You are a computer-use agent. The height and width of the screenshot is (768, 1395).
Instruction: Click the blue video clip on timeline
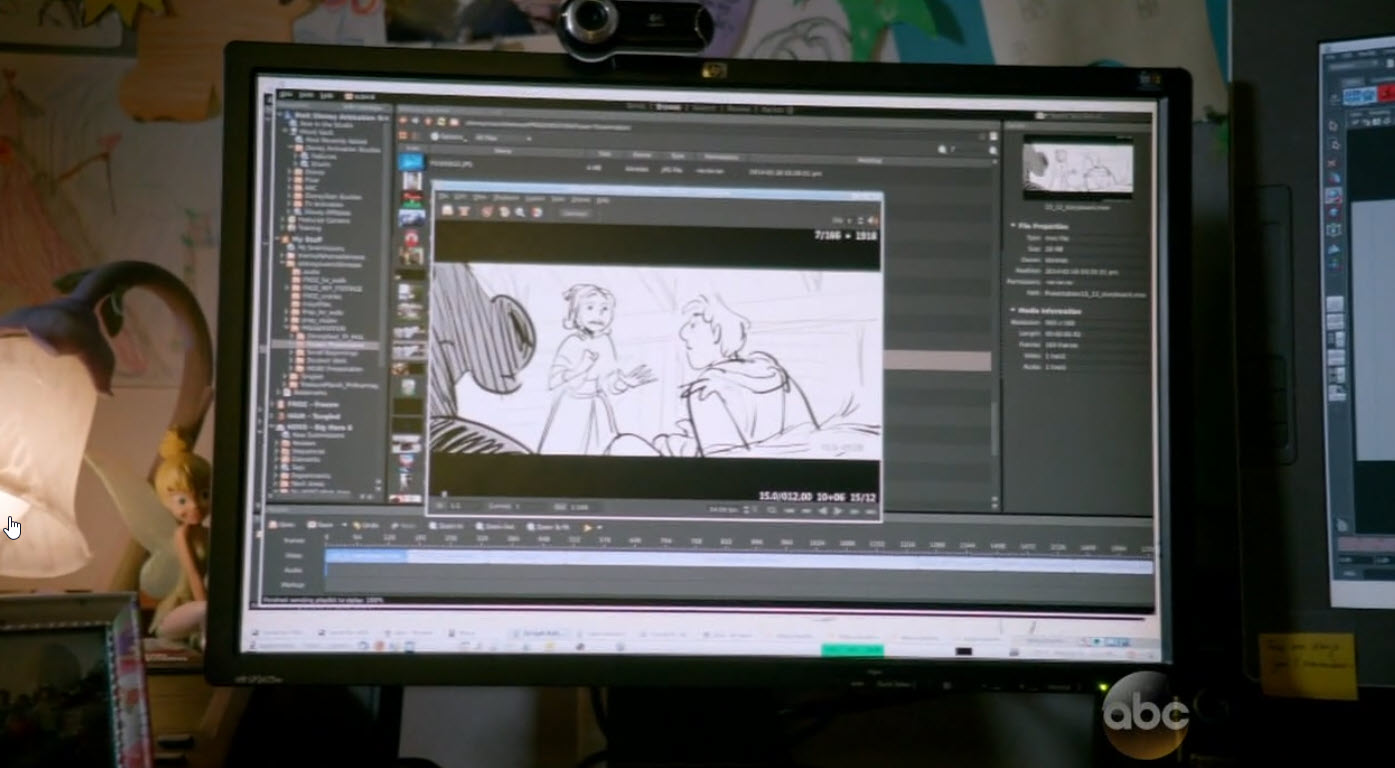pos(366,555)
